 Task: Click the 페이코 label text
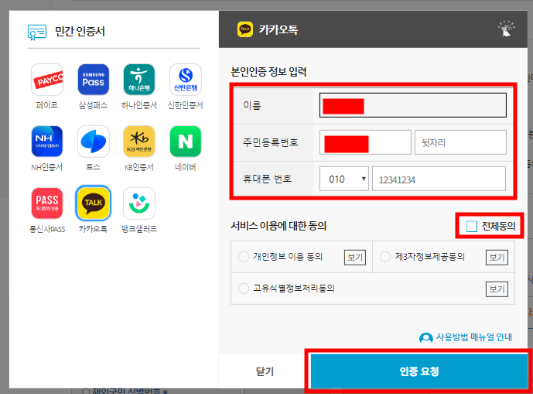point(47,105)
